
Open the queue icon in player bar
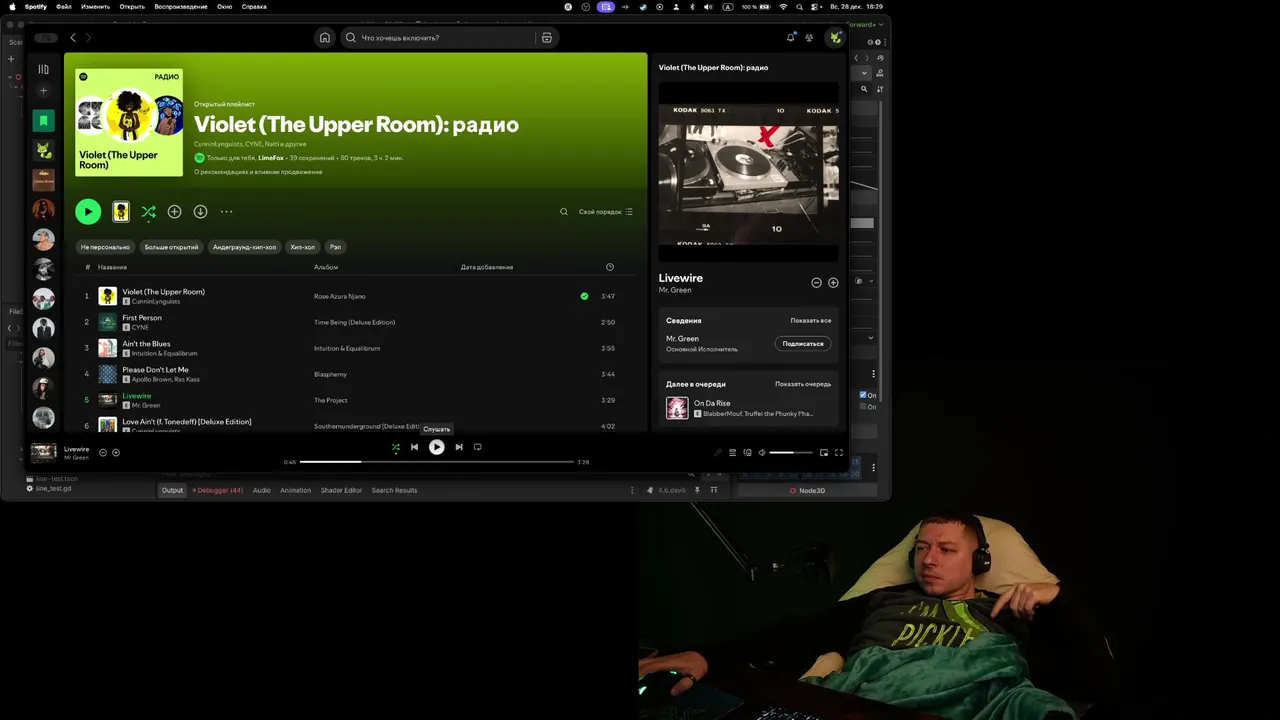pyautogui.click(x=732, y=453)
